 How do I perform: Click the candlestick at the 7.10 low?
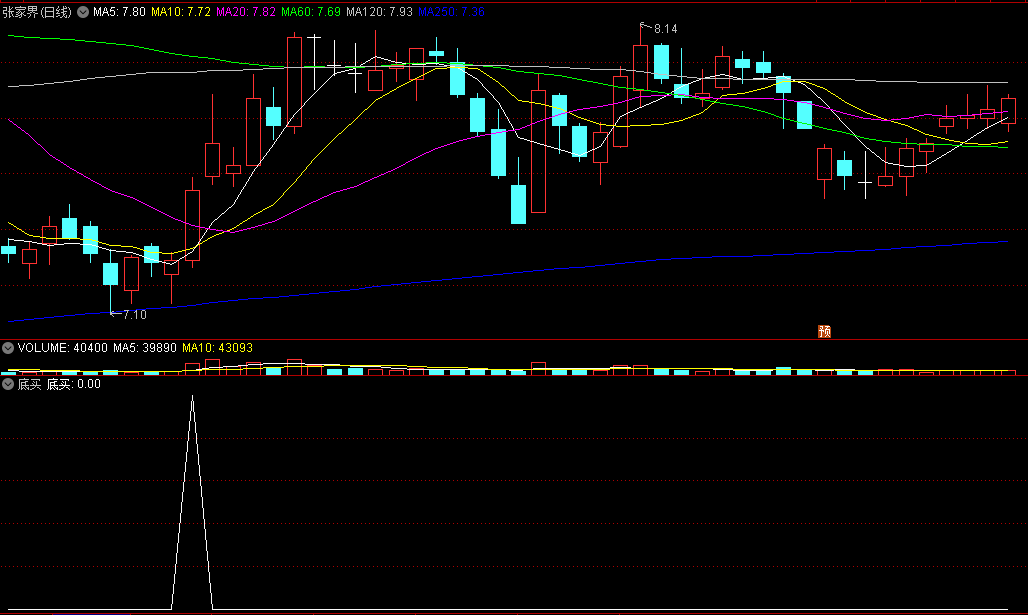pos(110,275)
